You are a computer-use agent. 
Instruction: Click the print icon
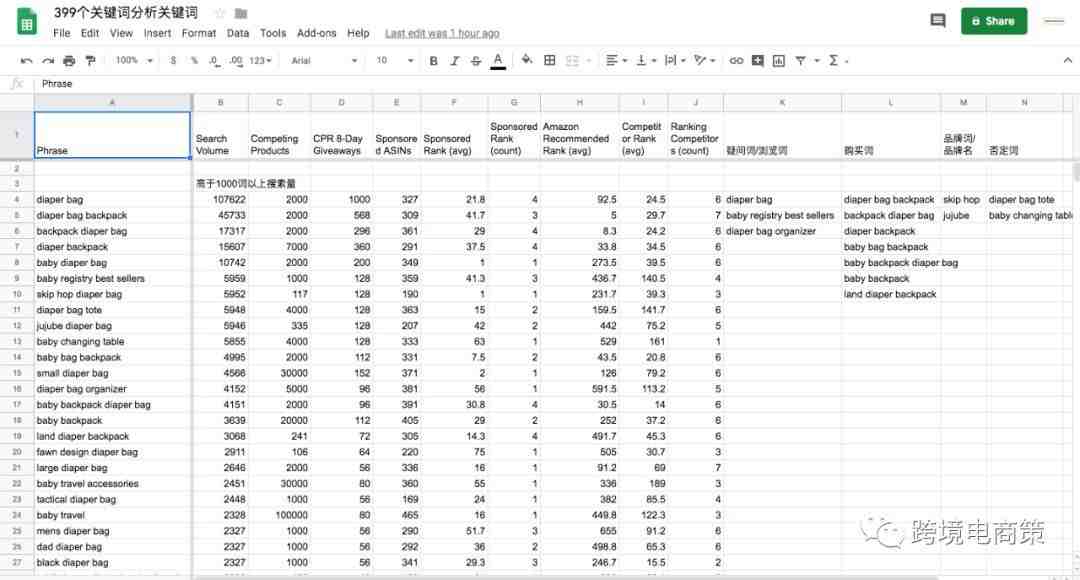tap(69, 61)
